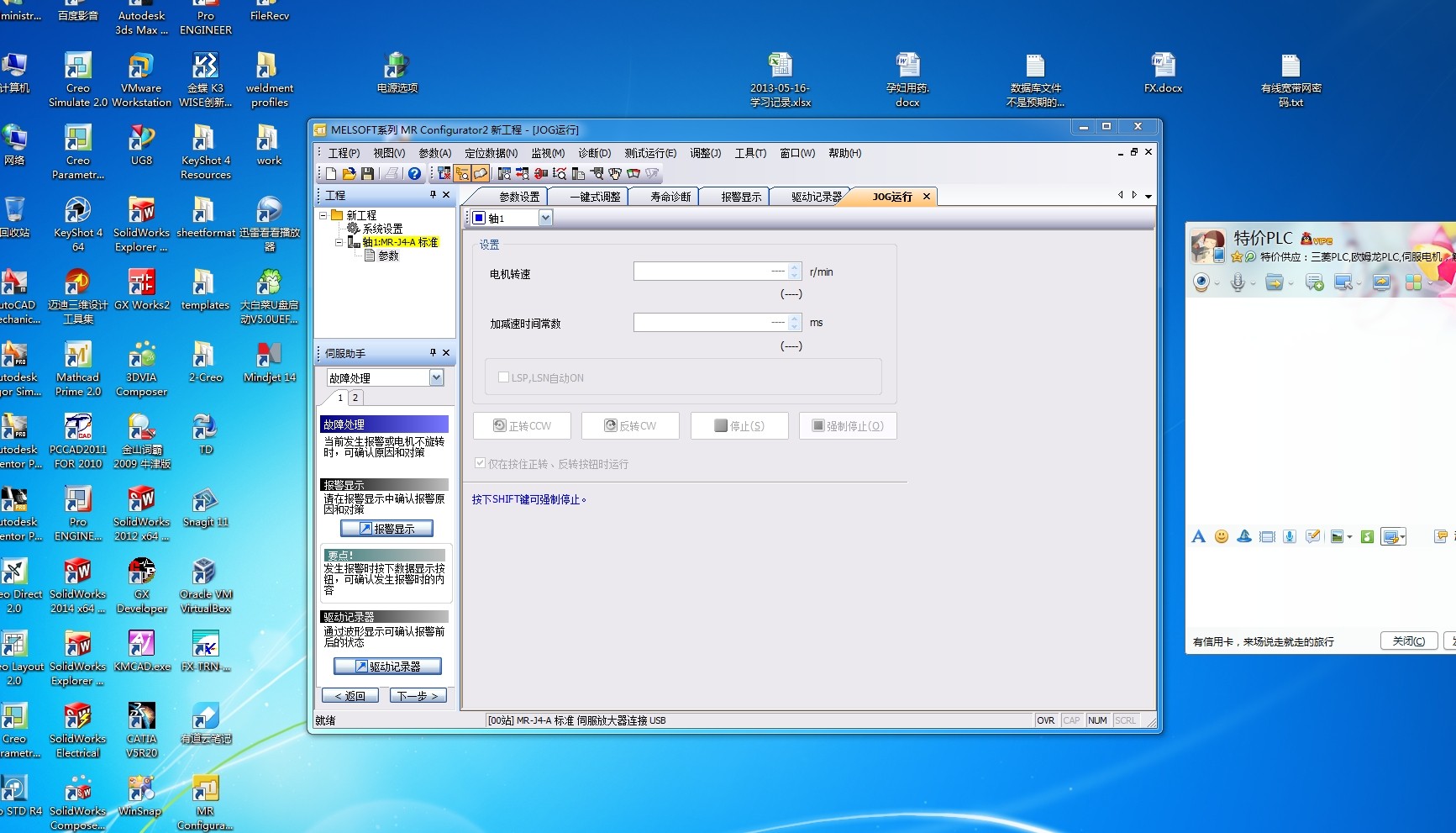Click the Save floppy disk icon
This screenshot has width=1456, height=833.
[x=367, y=174]
